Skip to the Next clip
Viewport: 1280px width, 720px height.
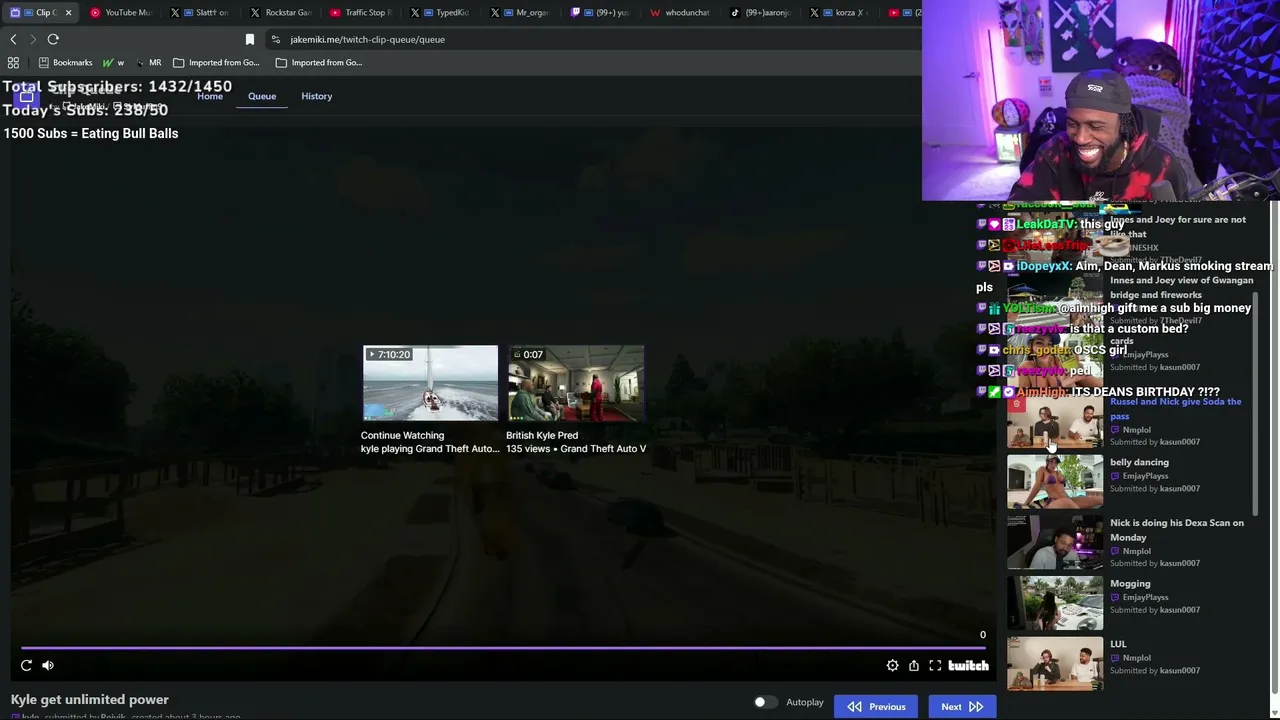pos(962,707)
